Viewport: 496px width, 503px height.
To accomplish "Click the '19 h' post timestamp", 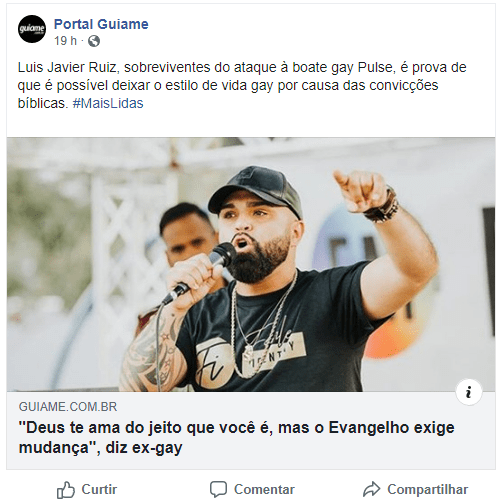I will point(65,41).
